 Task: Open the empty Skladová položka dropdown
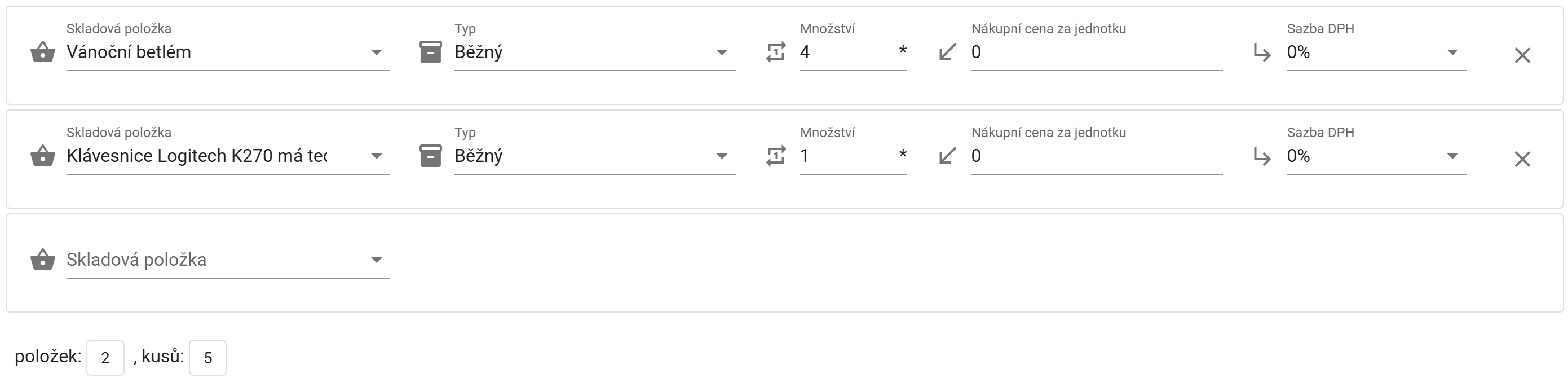[376, 260]
